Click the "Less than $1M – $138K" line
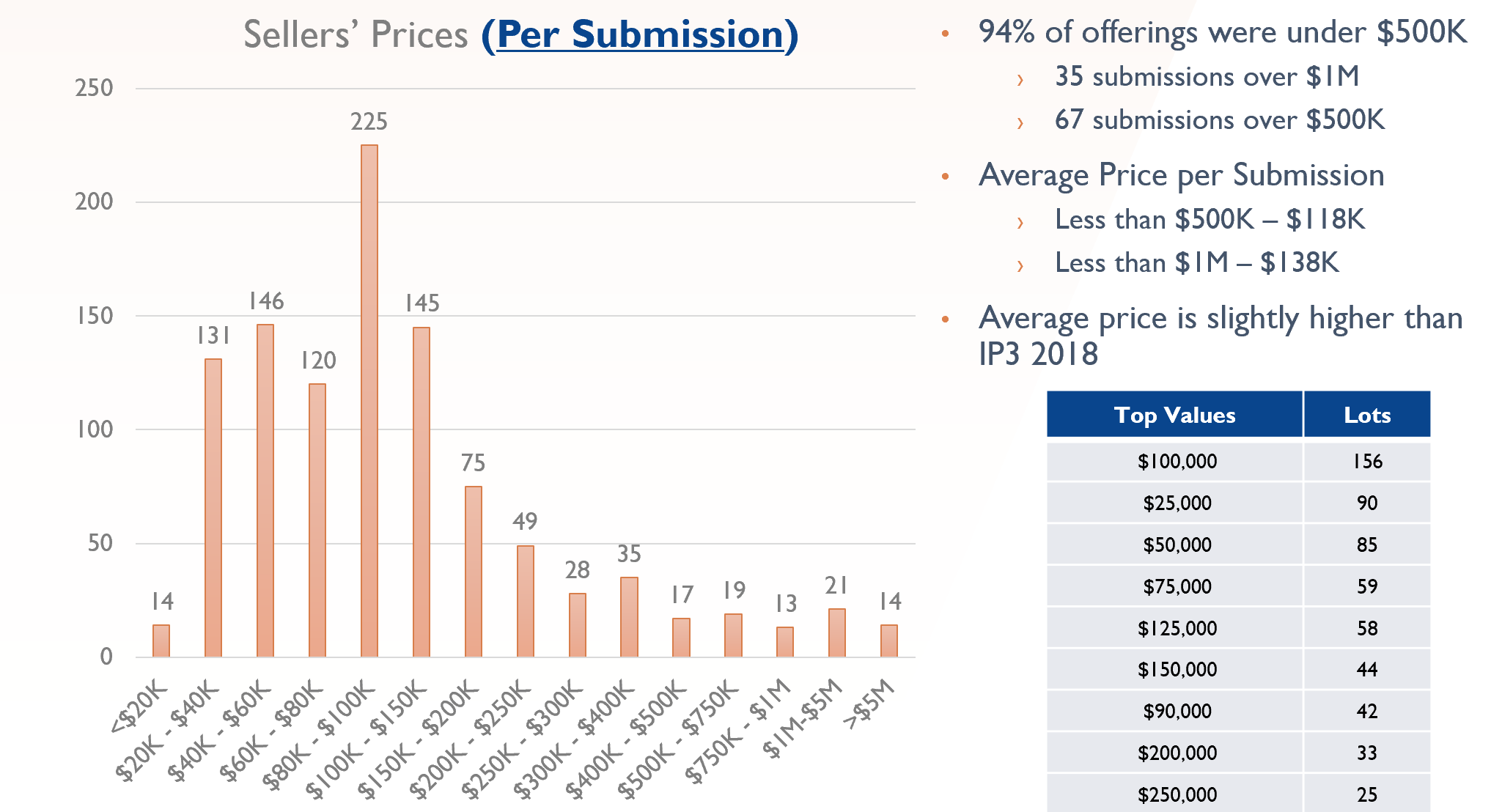Image resolution: width=1502 pixels, height=812 pixels. pos(1196,263)
